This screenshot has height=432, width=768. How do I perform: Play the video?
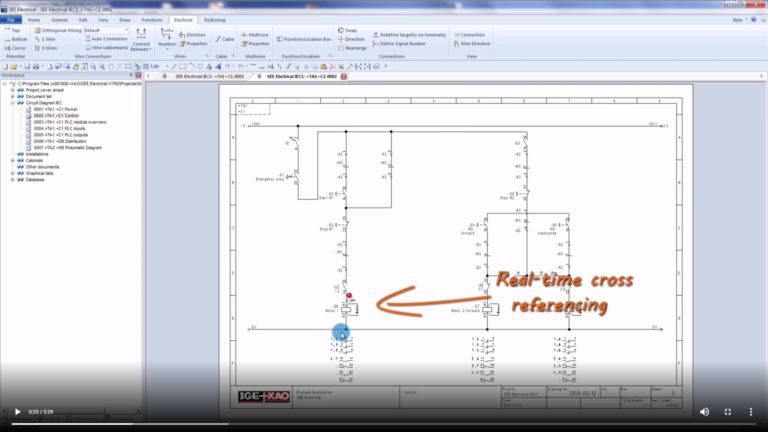(17, 412)
